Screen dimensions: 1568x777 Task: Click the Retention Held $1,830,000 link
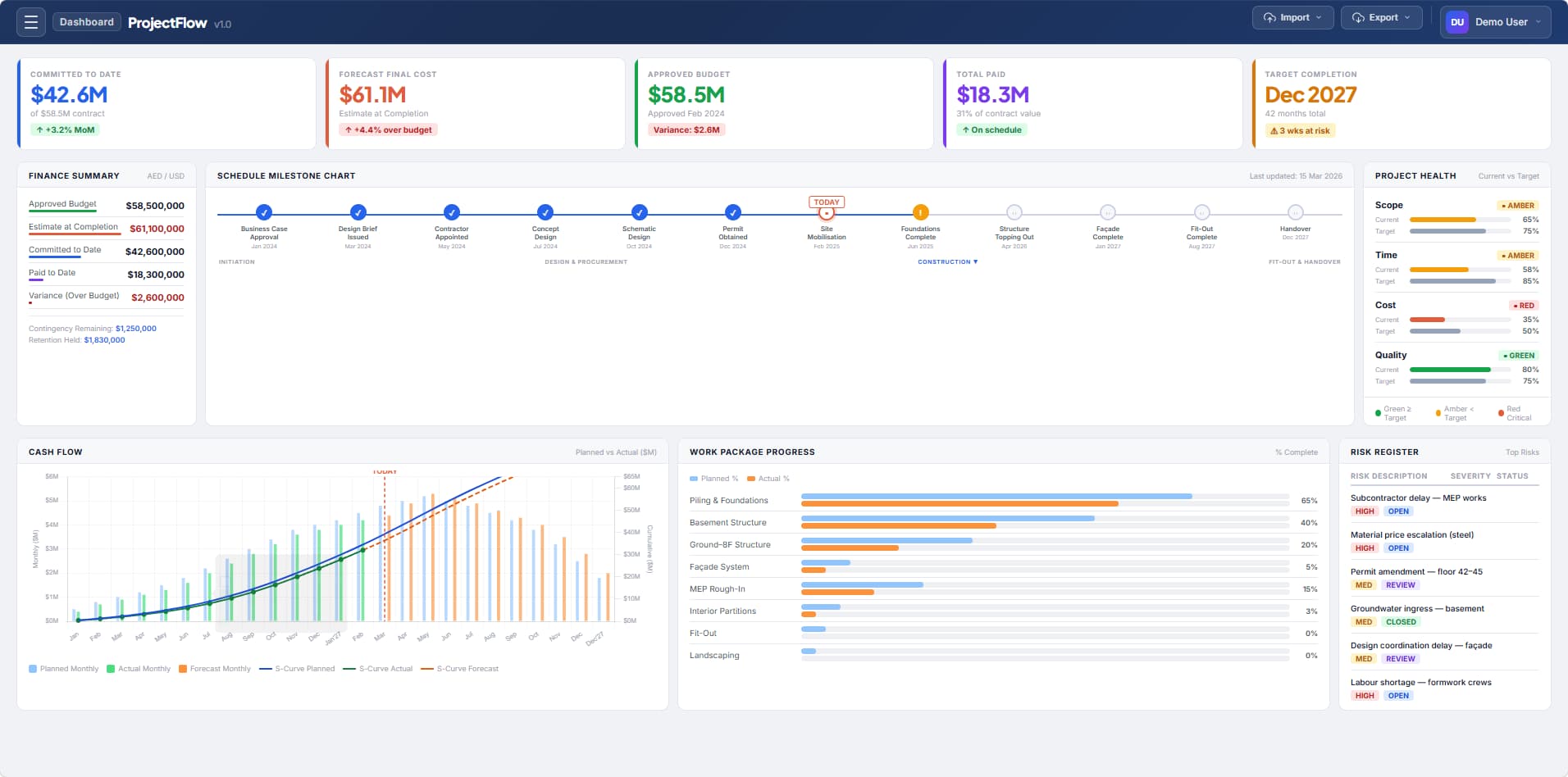(104, 340)
